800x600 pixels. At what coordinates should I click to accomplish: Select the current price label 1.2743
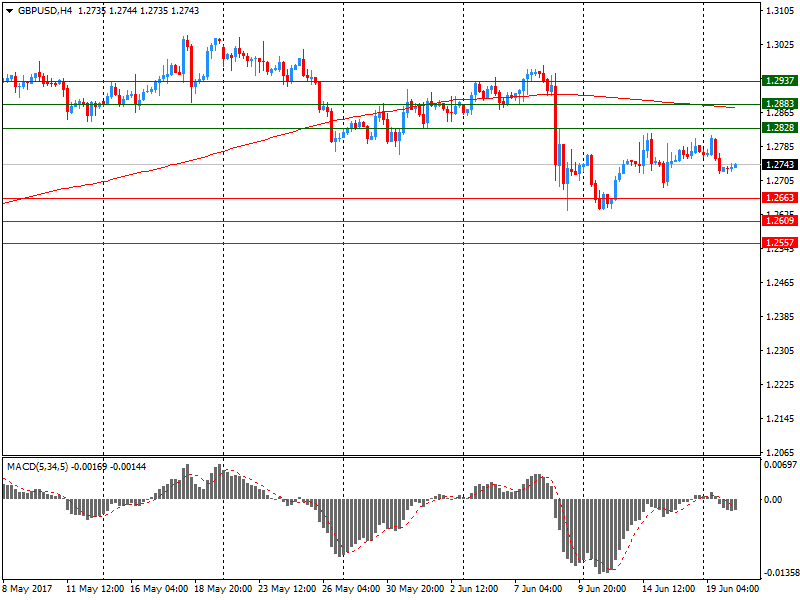(x=779, y=164)
